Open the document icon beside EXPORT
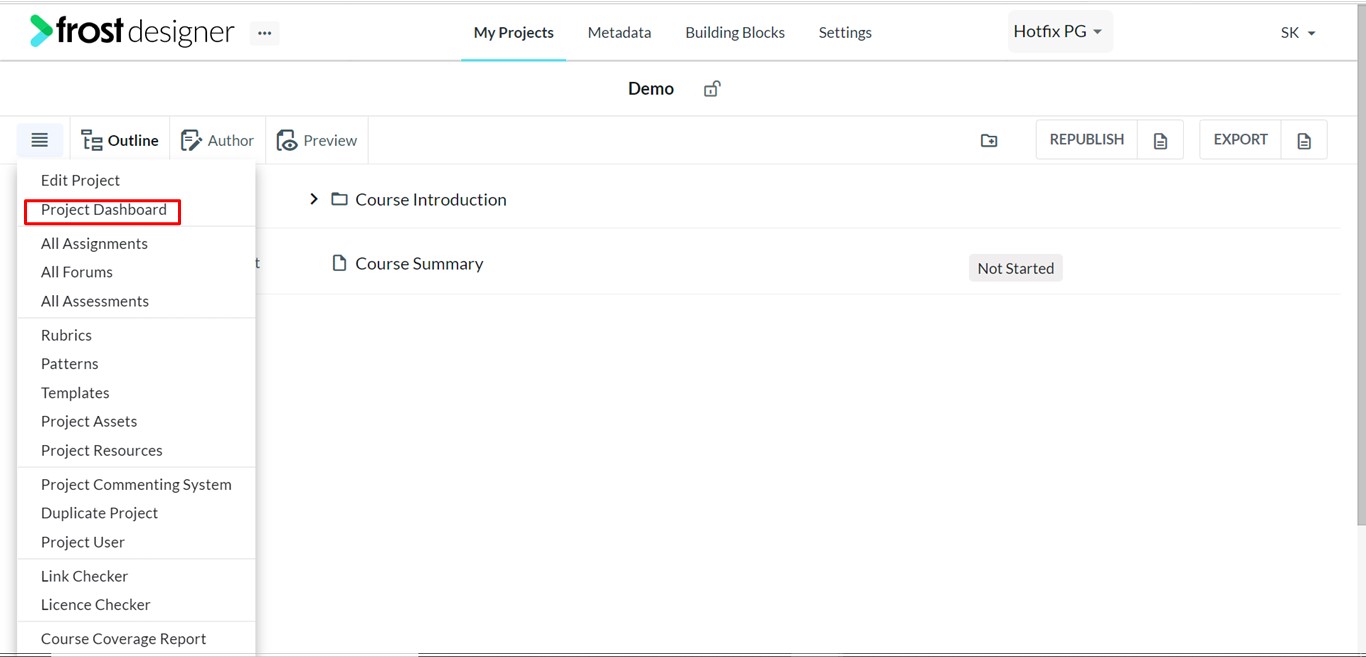This screenshot has height=657, width=1366. [1304, 141]
